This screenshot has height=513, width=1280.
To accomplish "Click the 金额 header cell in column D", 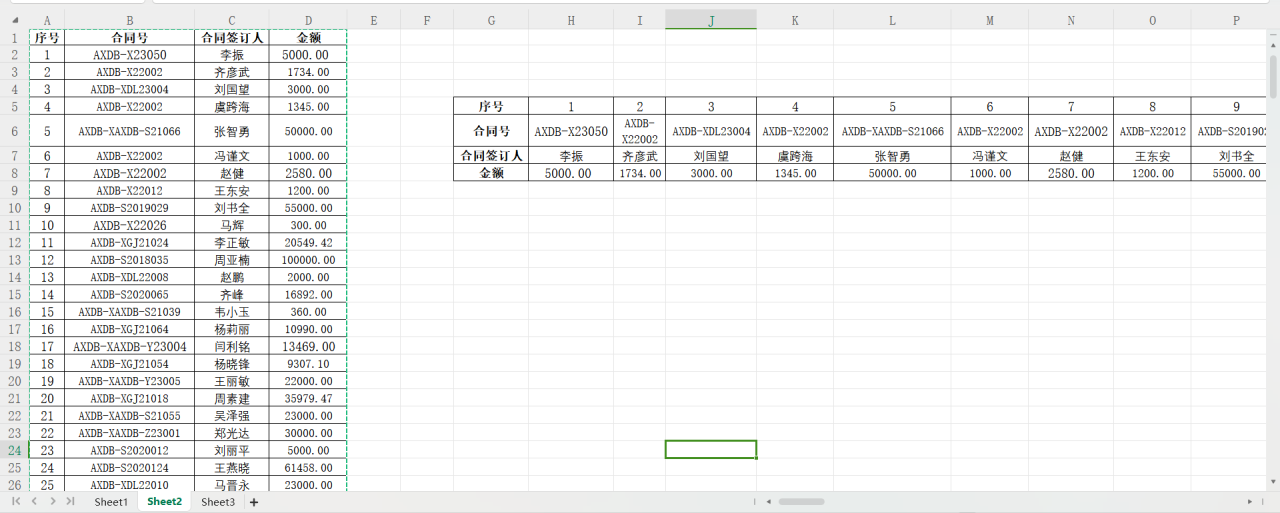I will coord(308,38).
